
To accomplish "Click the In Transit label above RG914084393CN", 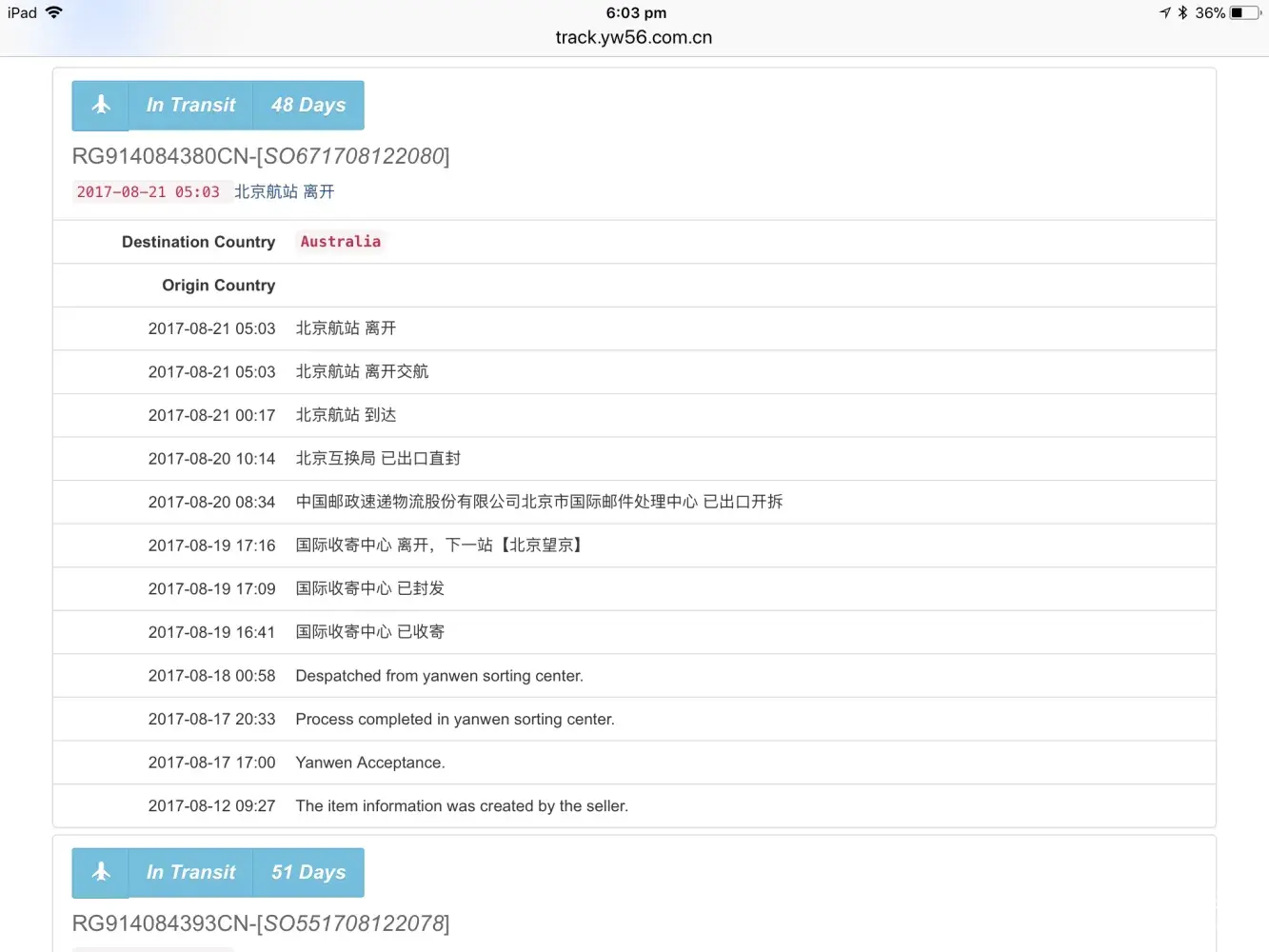I will (190, 873).
